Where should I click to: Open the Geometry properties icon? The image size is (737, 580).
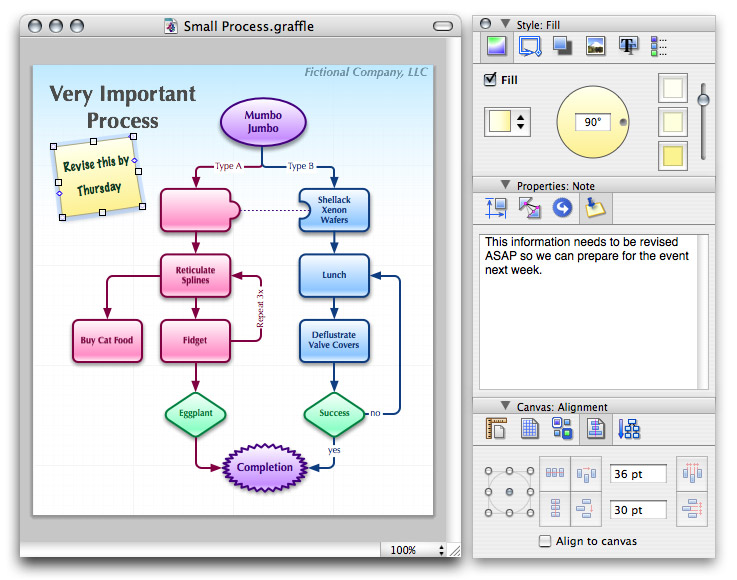(x=496, y=208)
